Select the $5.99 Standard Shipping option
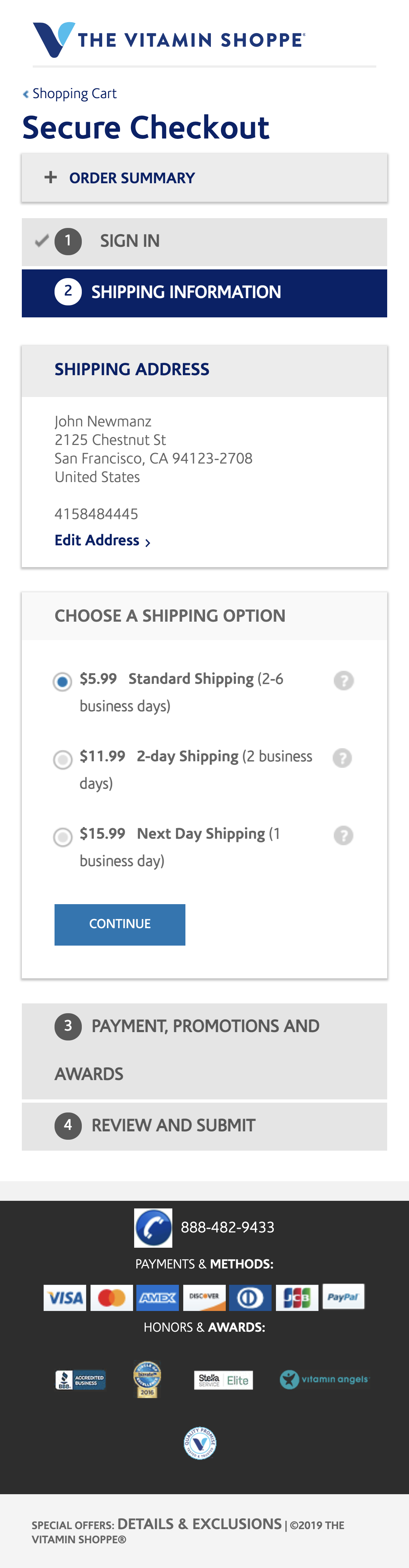Viewport: 409px width, 1568px height. tap(62, 681)
